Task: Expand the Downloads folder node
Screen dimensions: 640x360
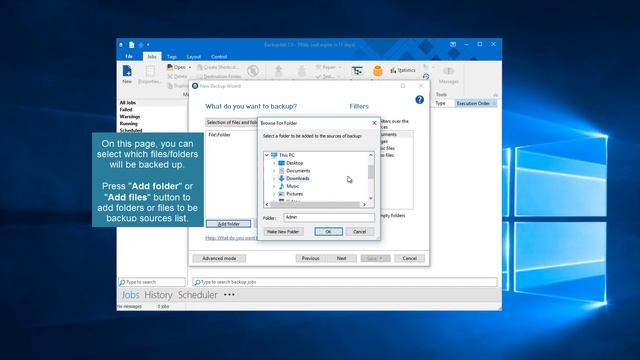Action: point(274,178)
